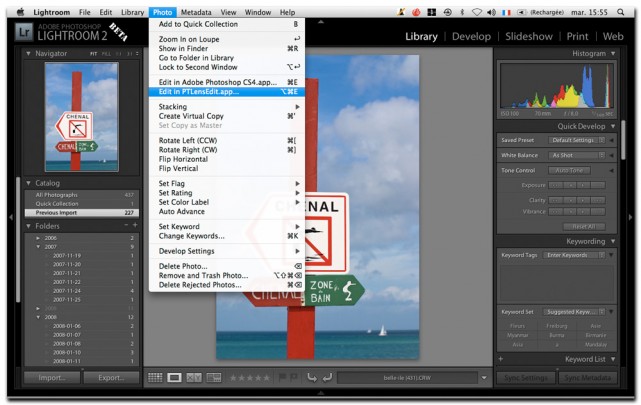Image resolution: width=641 pixels, height=405 pixels.
Task: Select FILL zoom level in Navigator
Action: (106, 54)
